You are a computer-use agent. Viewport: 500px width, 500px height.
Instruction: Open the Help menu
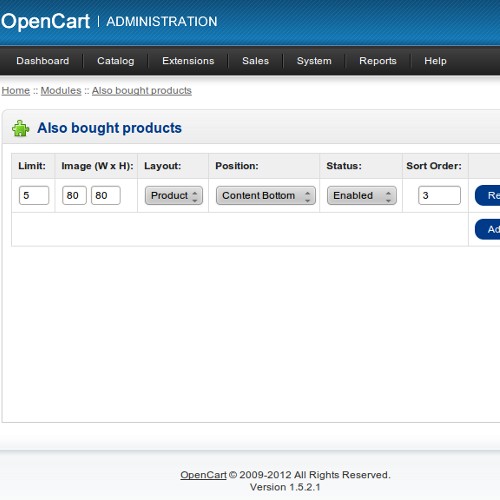click(x=435, y=61)
